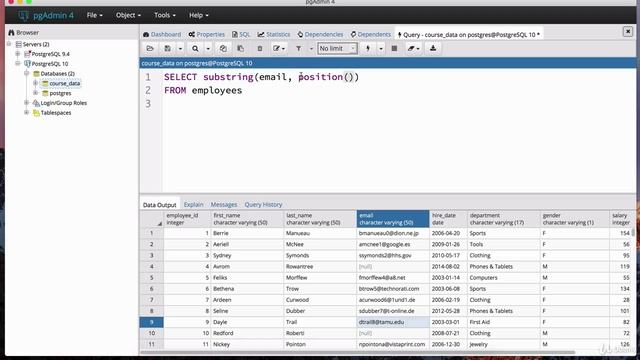
Task: Expand the PostgreSQL 9.4 server node
Action: point(18,53)
